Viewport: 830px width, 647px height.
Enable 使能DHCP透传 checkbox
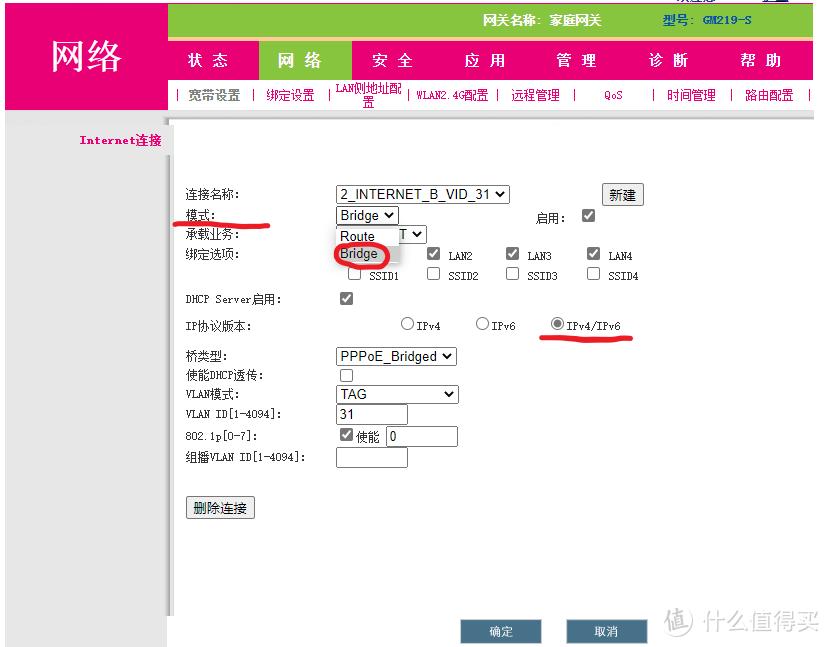(345, 374)
